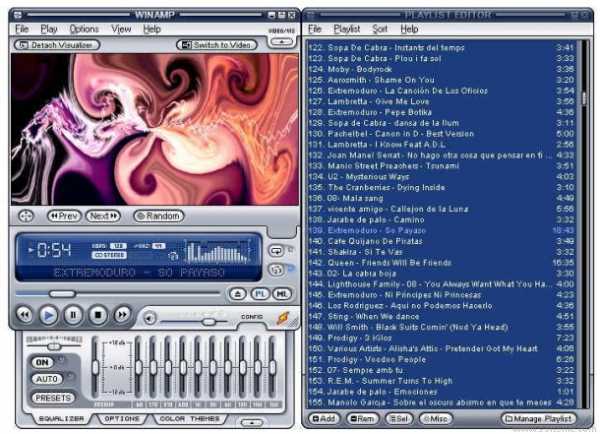Click the volume slider thumb

click(x=209, y=322)
